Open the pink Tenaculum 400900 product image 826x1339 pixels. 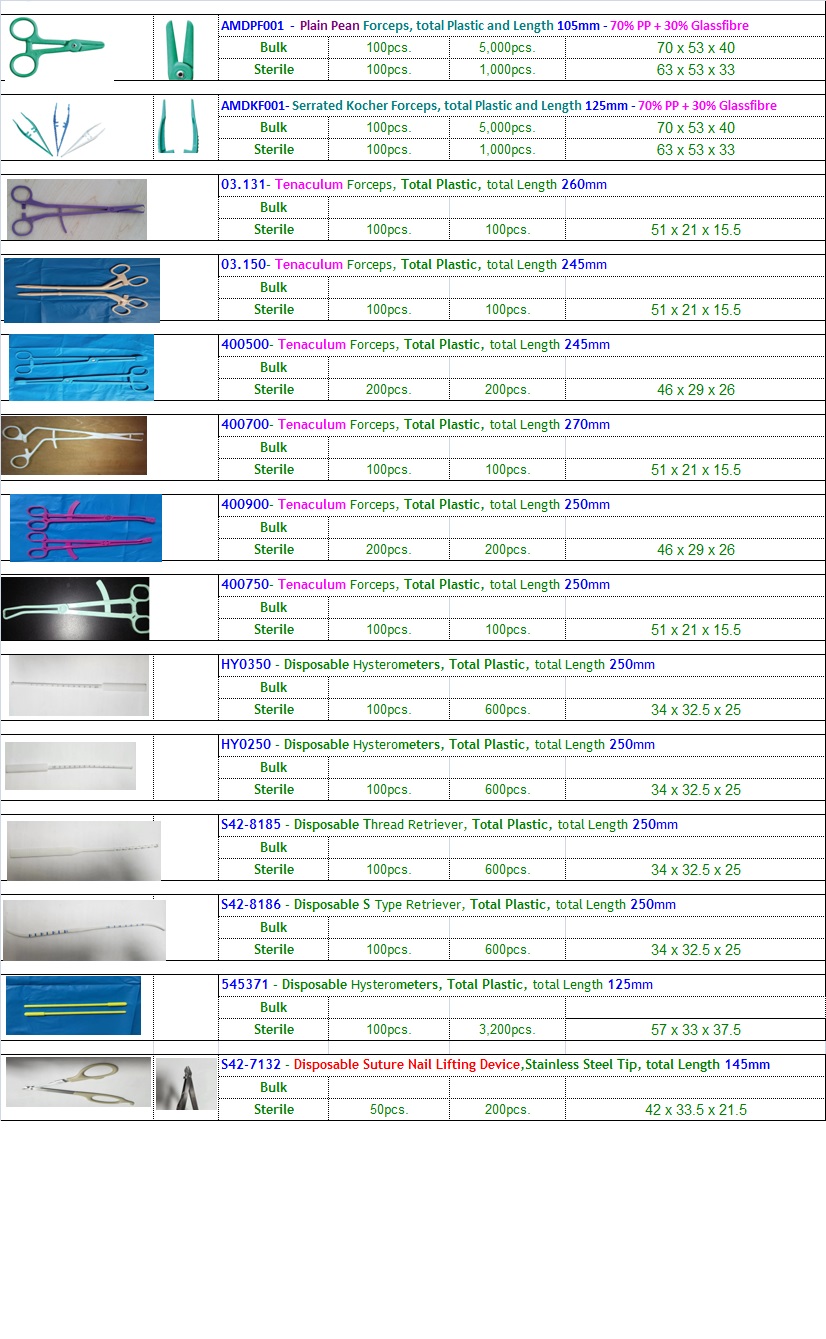pyautogui.click(x=85, y=528)
